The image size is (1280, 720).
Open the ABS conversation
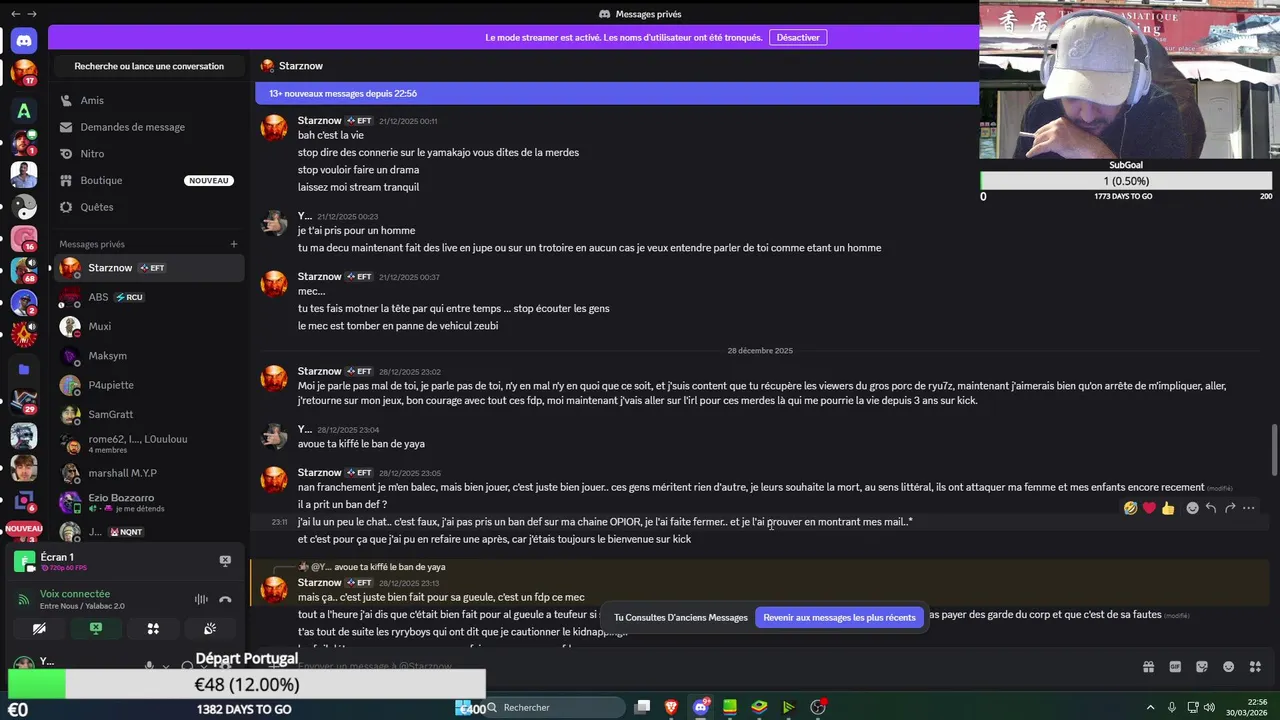click(x=147, y=297)
